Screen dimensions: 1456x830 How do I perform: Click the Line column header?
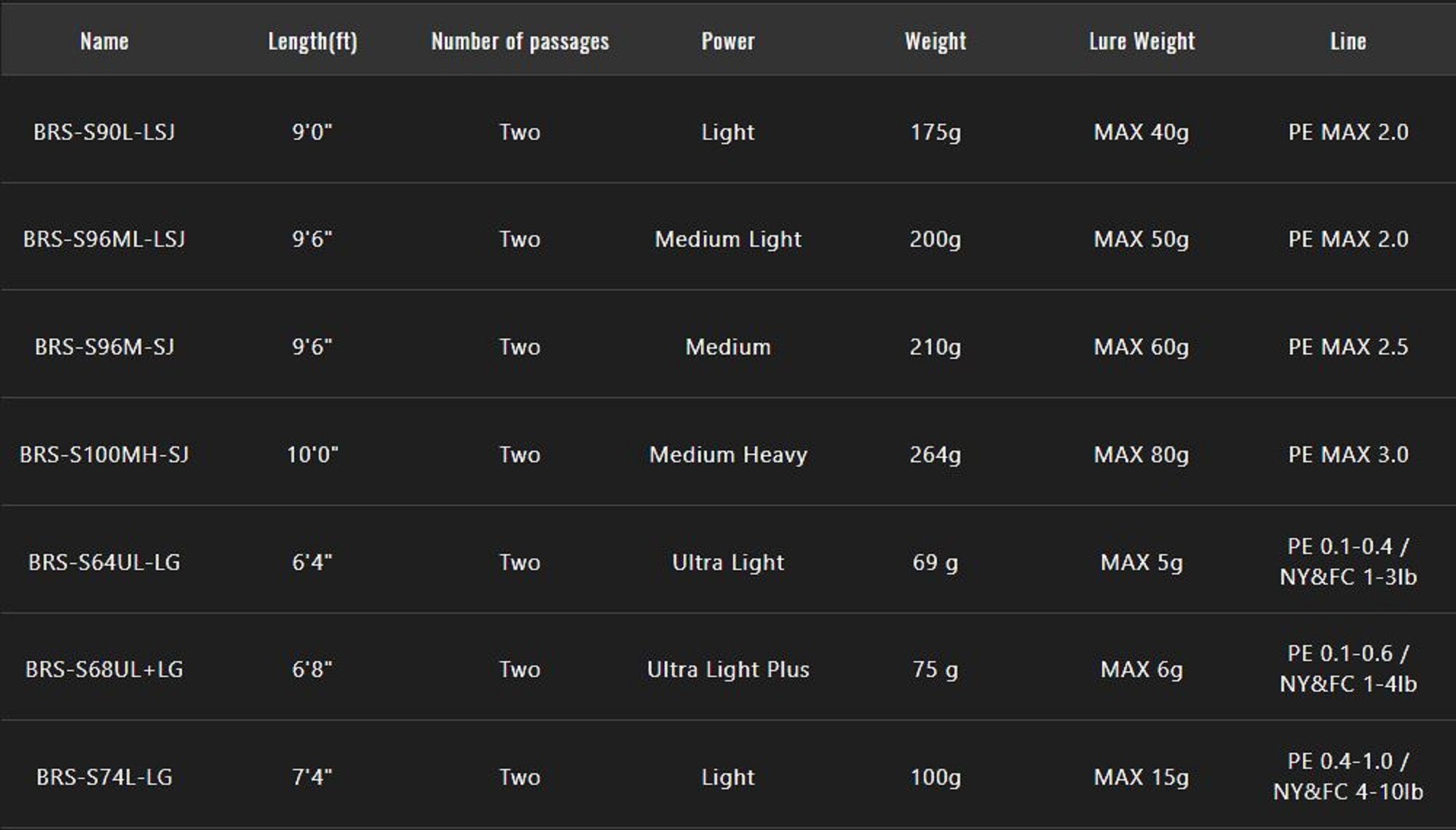pyautogui.click(x=1348, y=41)
